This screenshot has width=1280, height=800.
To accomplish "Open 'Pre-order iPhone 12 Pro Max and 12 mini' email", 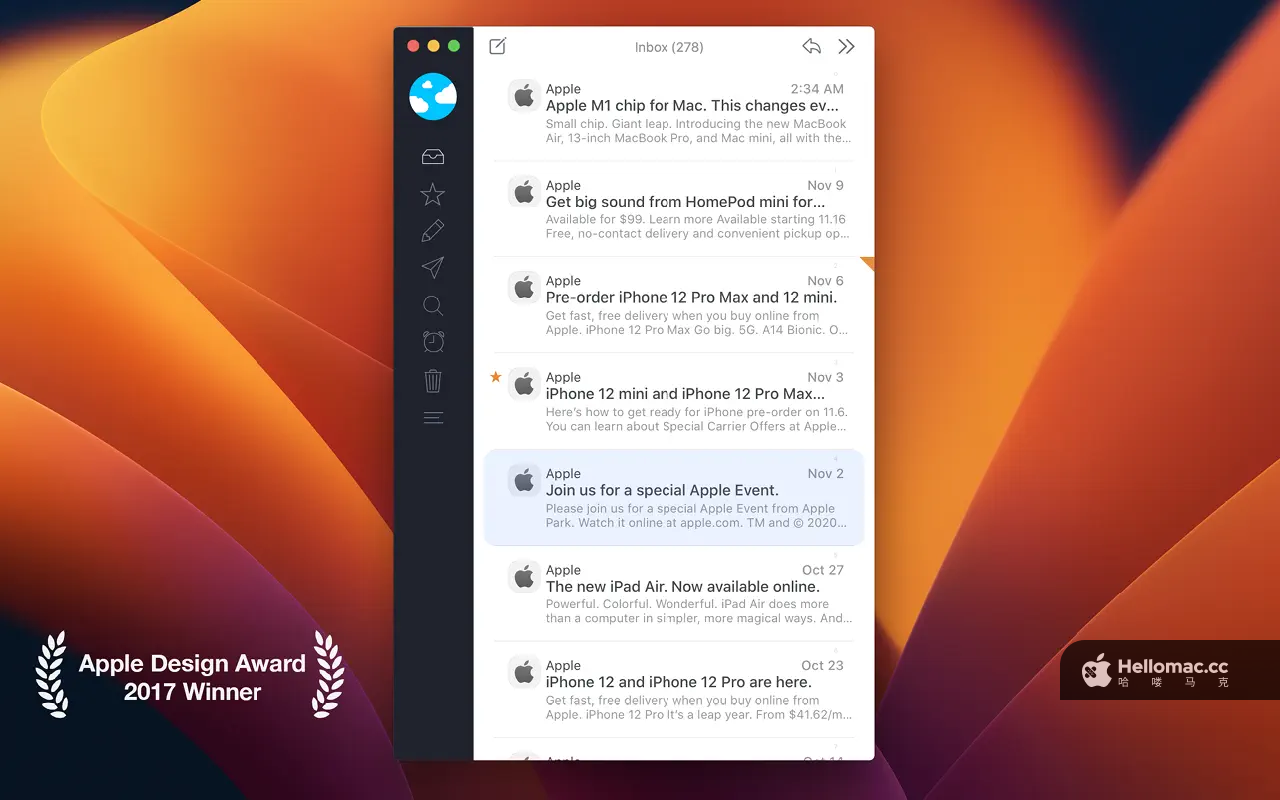I will (692, 298).
